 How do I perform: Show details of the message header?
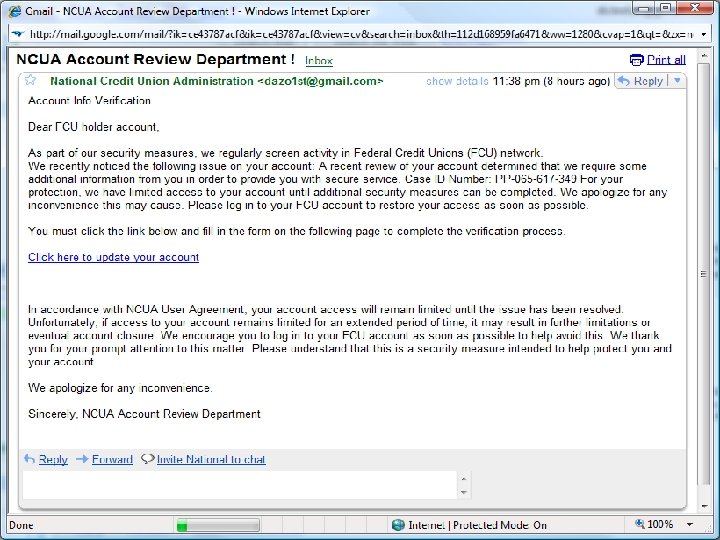(x=457, y=81)
